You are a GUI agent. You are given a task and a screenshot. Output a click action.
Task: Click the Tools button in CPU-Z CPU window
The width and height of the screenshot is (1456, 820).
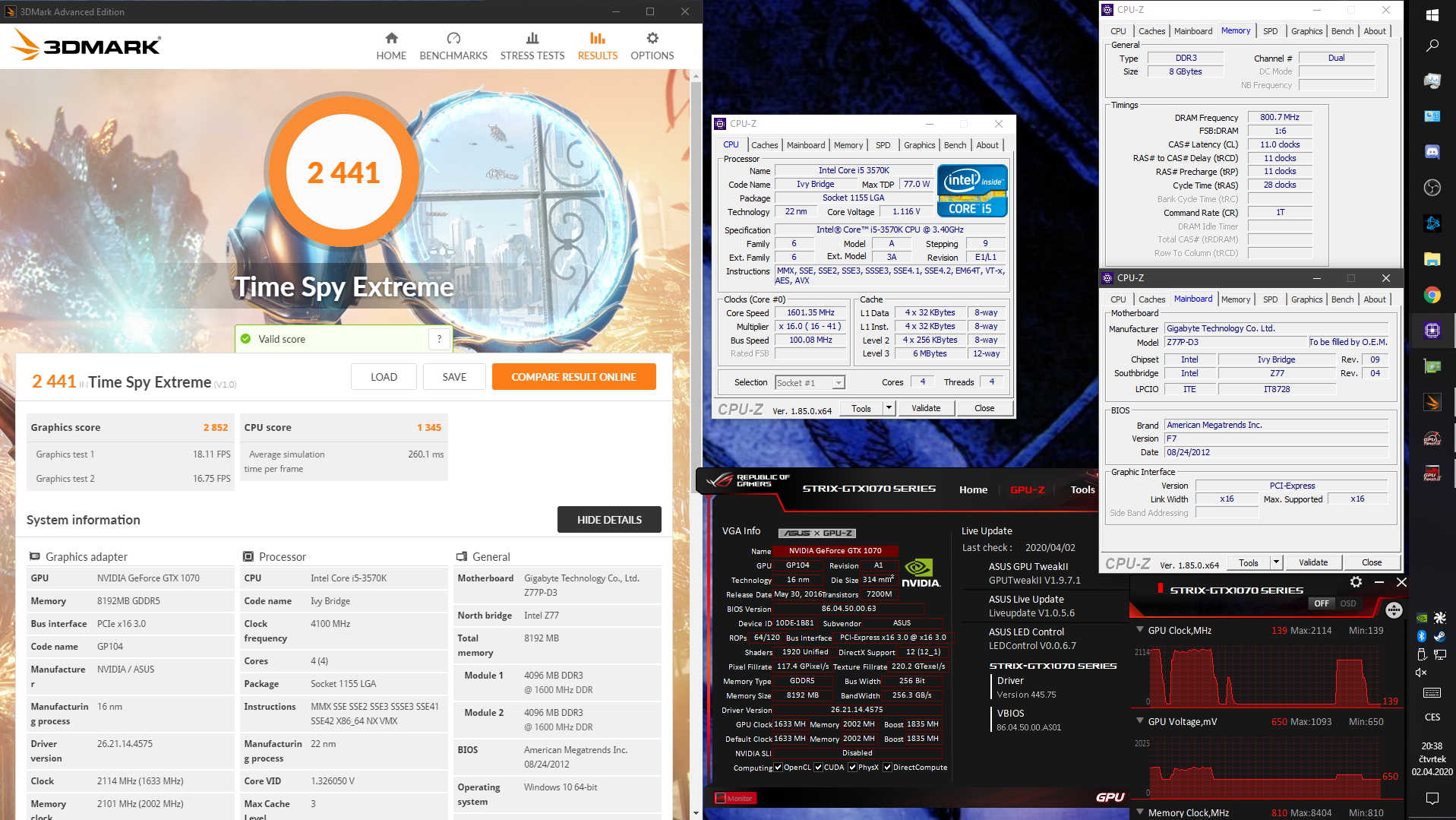861,409
